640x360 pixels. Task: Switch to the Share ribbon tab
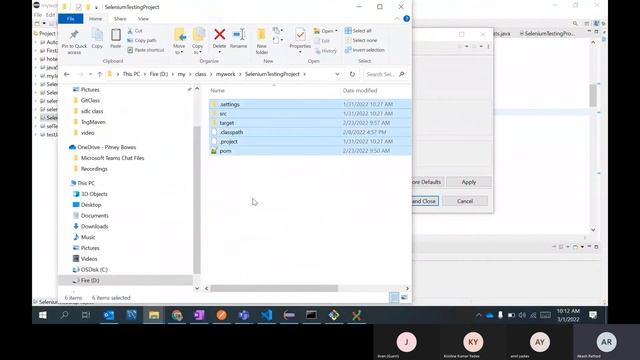click(x=120, y=19)
